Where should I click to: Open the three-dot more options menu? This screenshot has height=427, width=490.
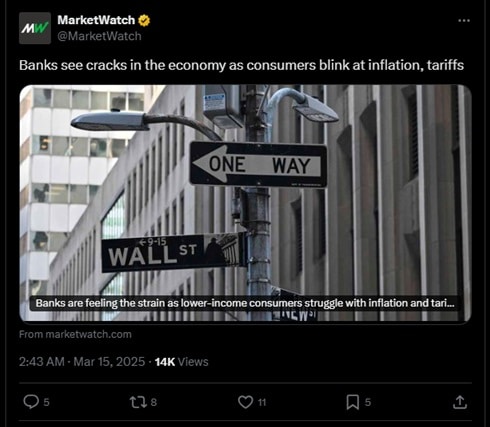coord(464,21)
